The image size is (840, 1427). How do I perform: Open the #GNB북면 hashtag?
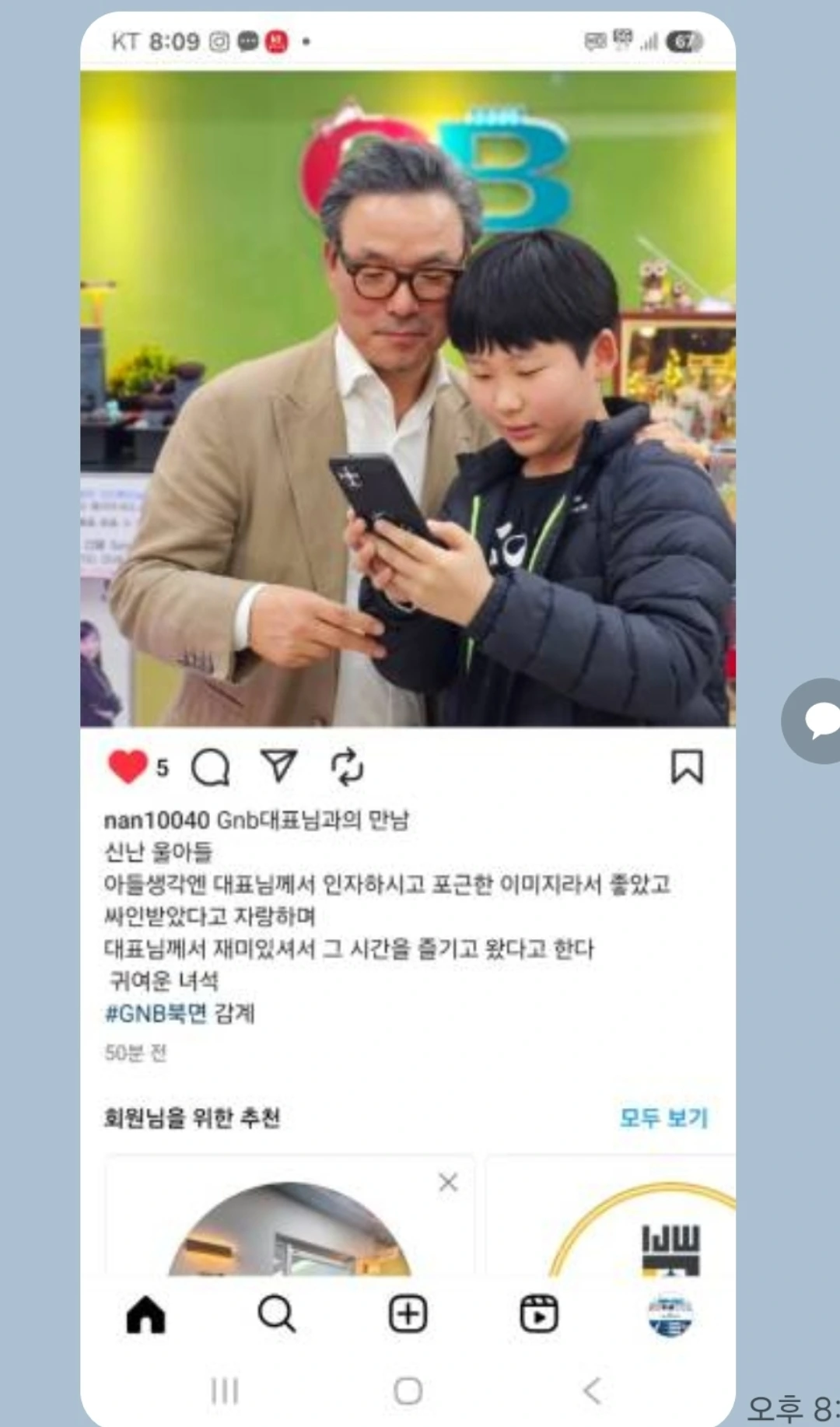pos(156,1013)
